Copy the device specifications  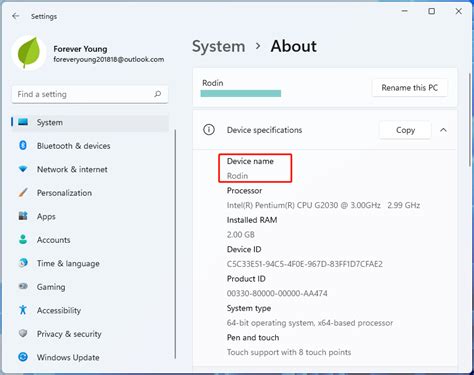coord(405,130)
